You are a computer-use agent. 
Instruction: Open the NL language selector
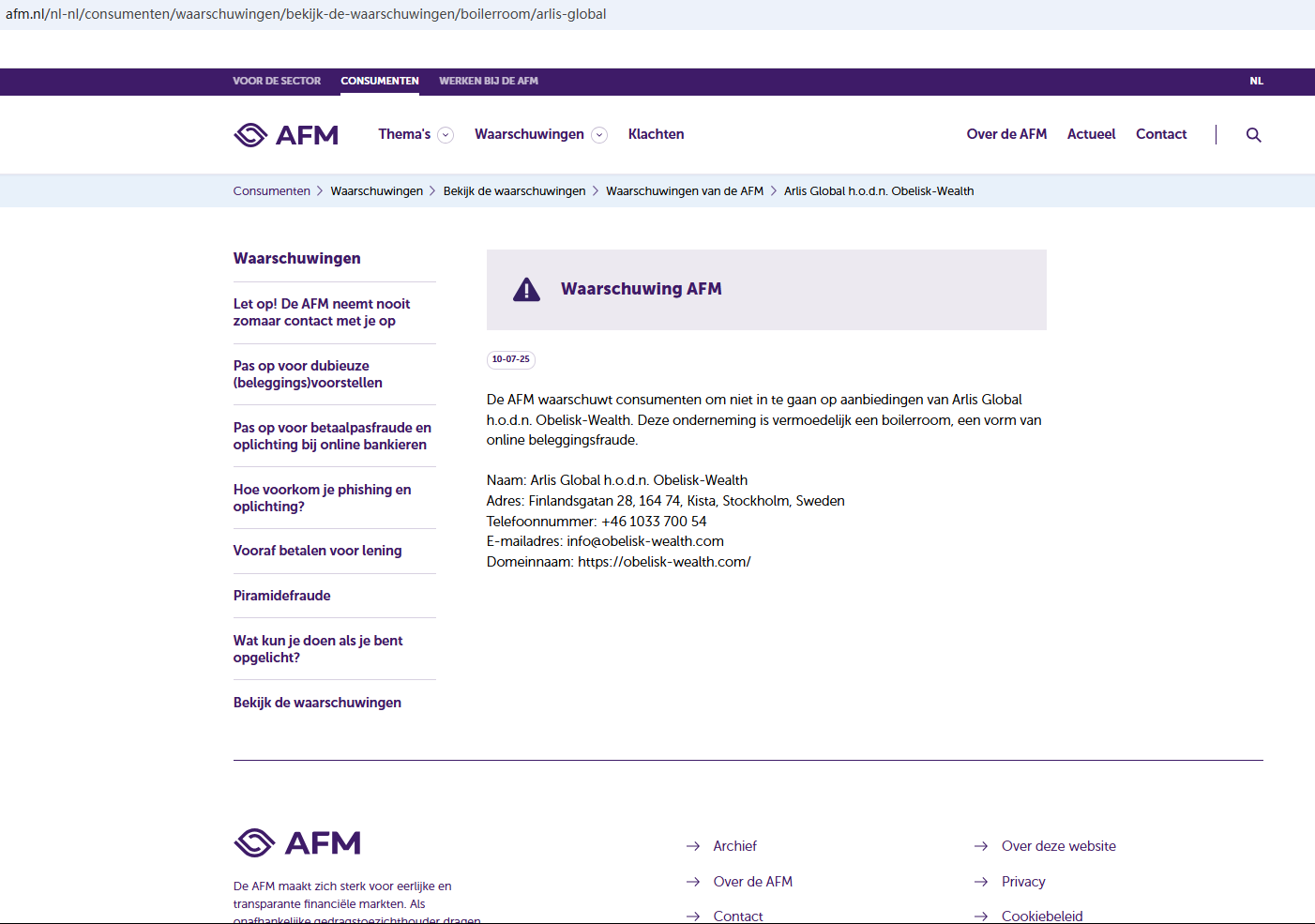click(x=1257, y=82)
